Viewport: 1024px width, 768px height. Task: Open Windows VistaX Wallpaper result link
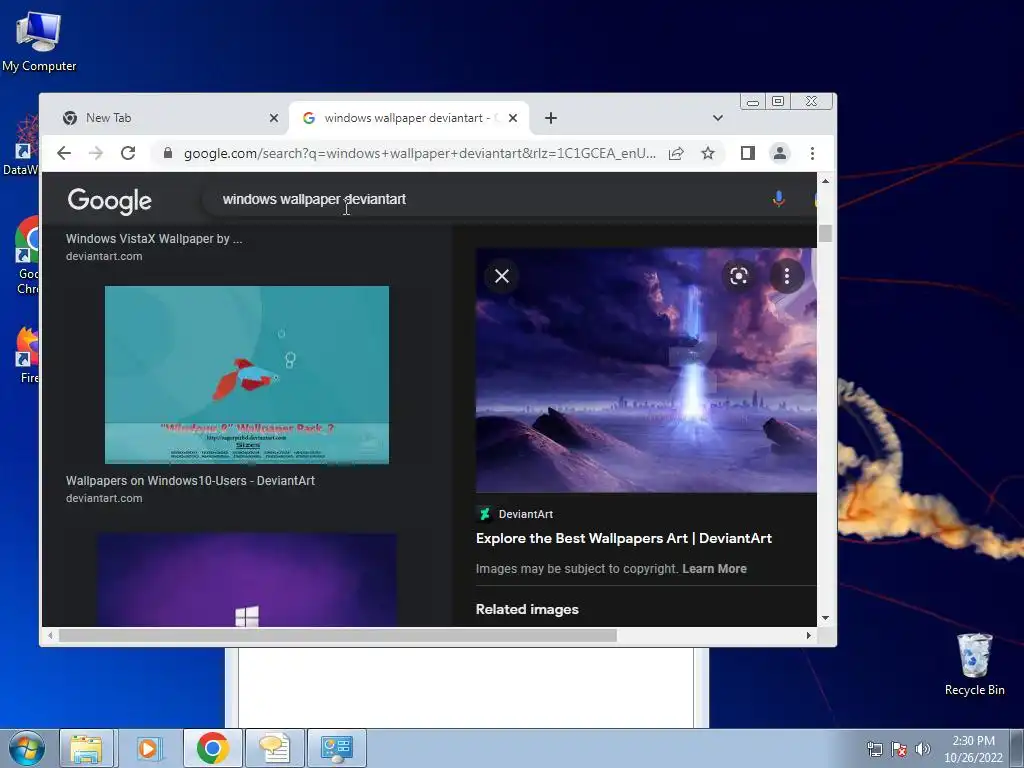pyautogui.click(x=154, y=239)
